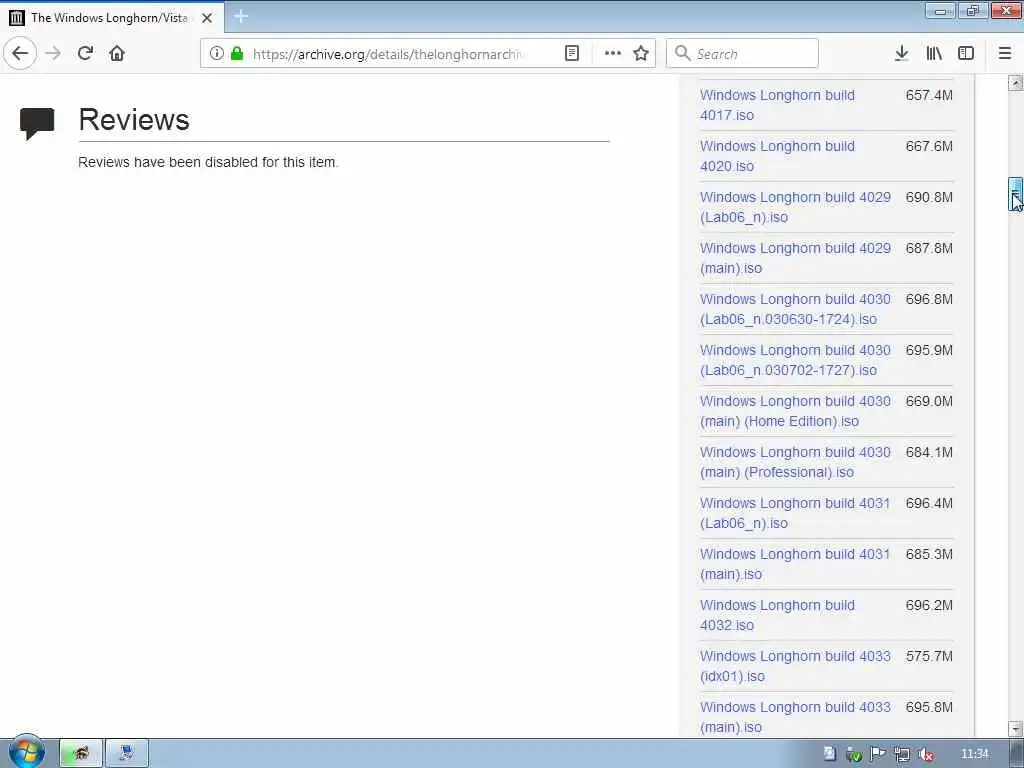The image size is (1024, 768).
Task: Click the 669.0M file size text
Action: 929,401
